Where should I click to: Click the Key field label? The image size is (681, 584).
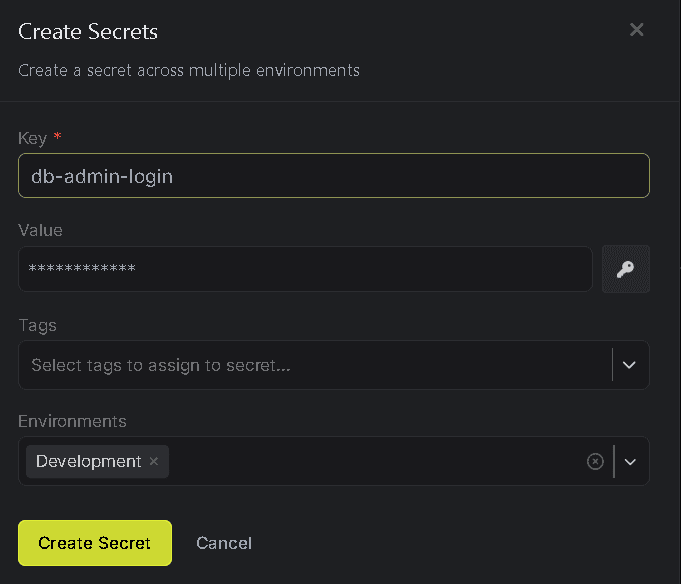32,136
